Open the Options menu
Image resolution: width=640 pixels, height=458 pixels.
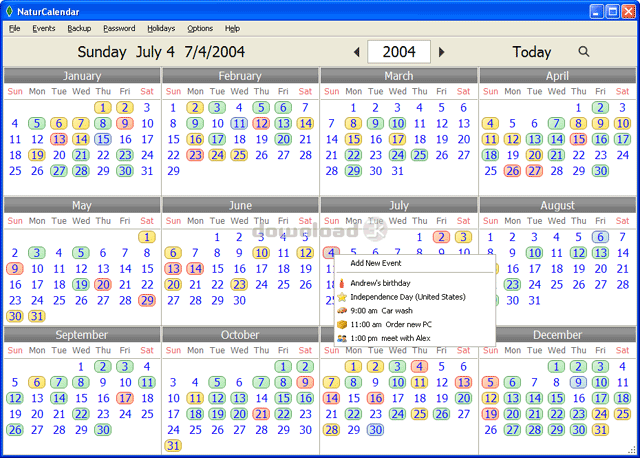coord(200,28)
